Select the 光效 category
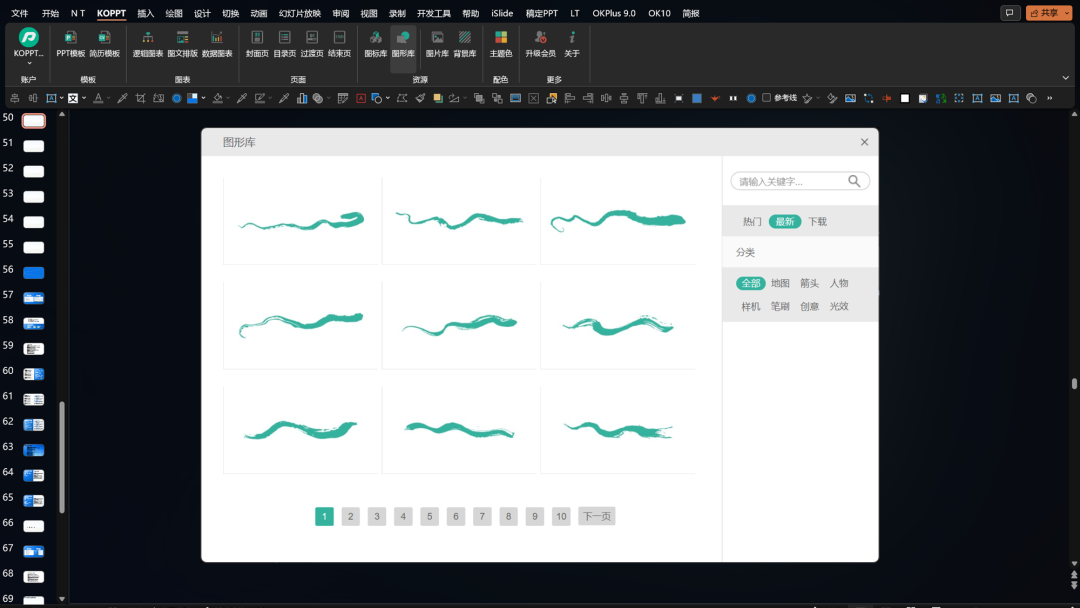Screen dimensions: 1080x608 click(x=839, y=306)
